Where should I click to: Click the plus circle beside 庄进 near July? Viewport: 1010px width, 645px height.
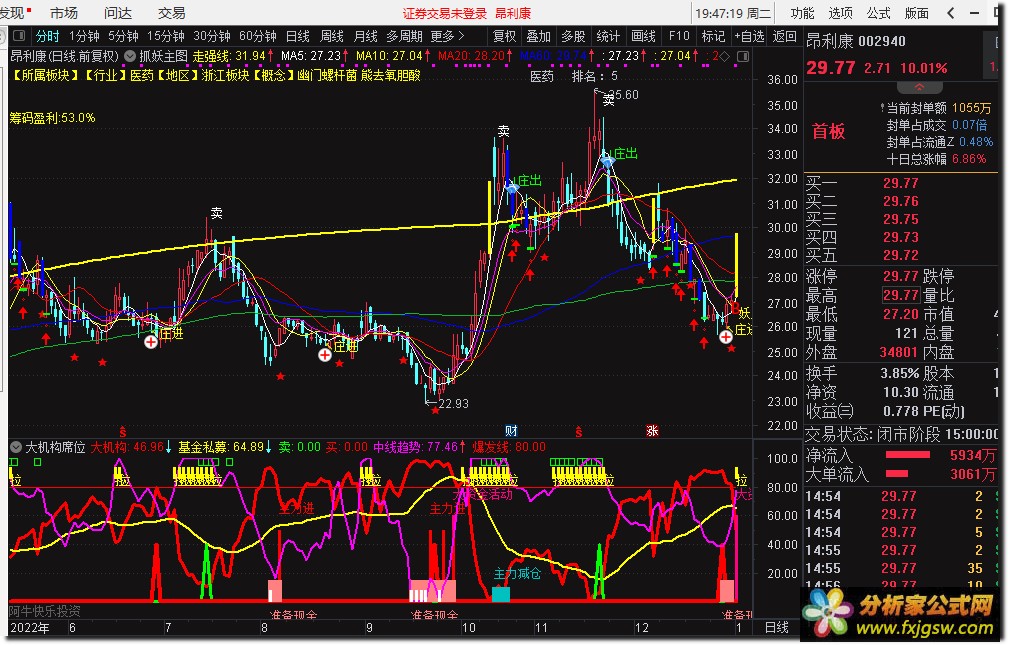pyautogui.click(x=151, y=342)
